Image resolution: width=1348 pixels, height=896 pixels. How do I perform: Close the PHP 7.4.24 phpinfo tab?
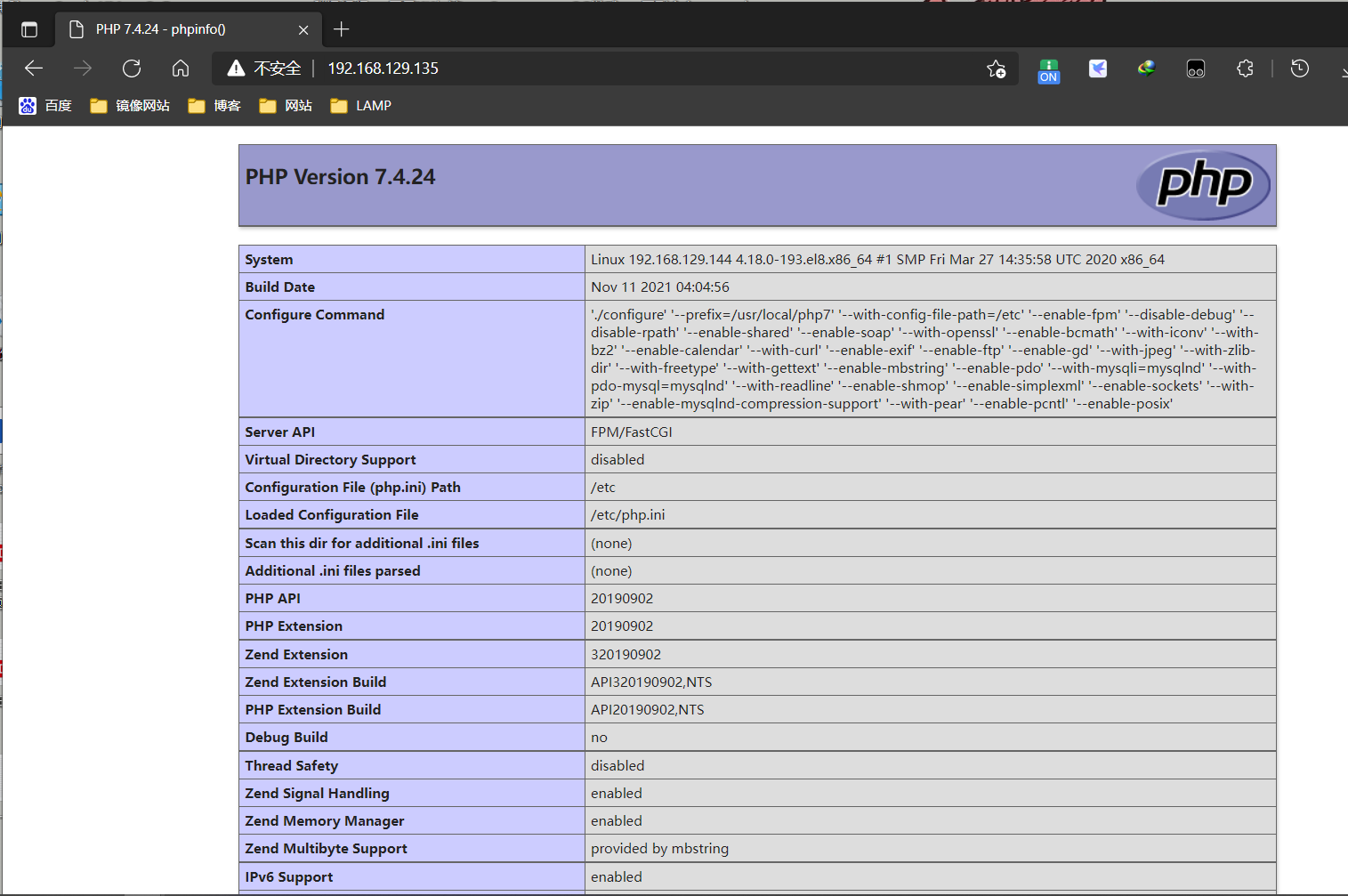303,29
